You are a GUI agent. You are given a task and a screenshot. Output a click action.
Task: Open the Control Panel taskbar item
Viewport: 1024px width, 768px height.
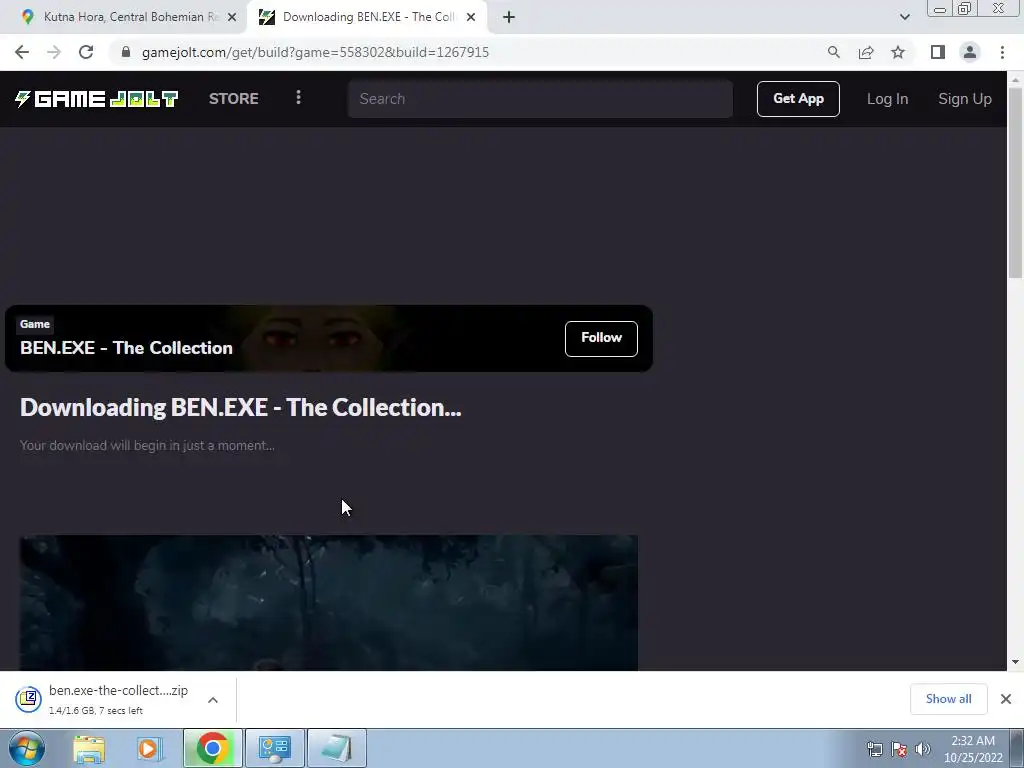pos(274,748)
